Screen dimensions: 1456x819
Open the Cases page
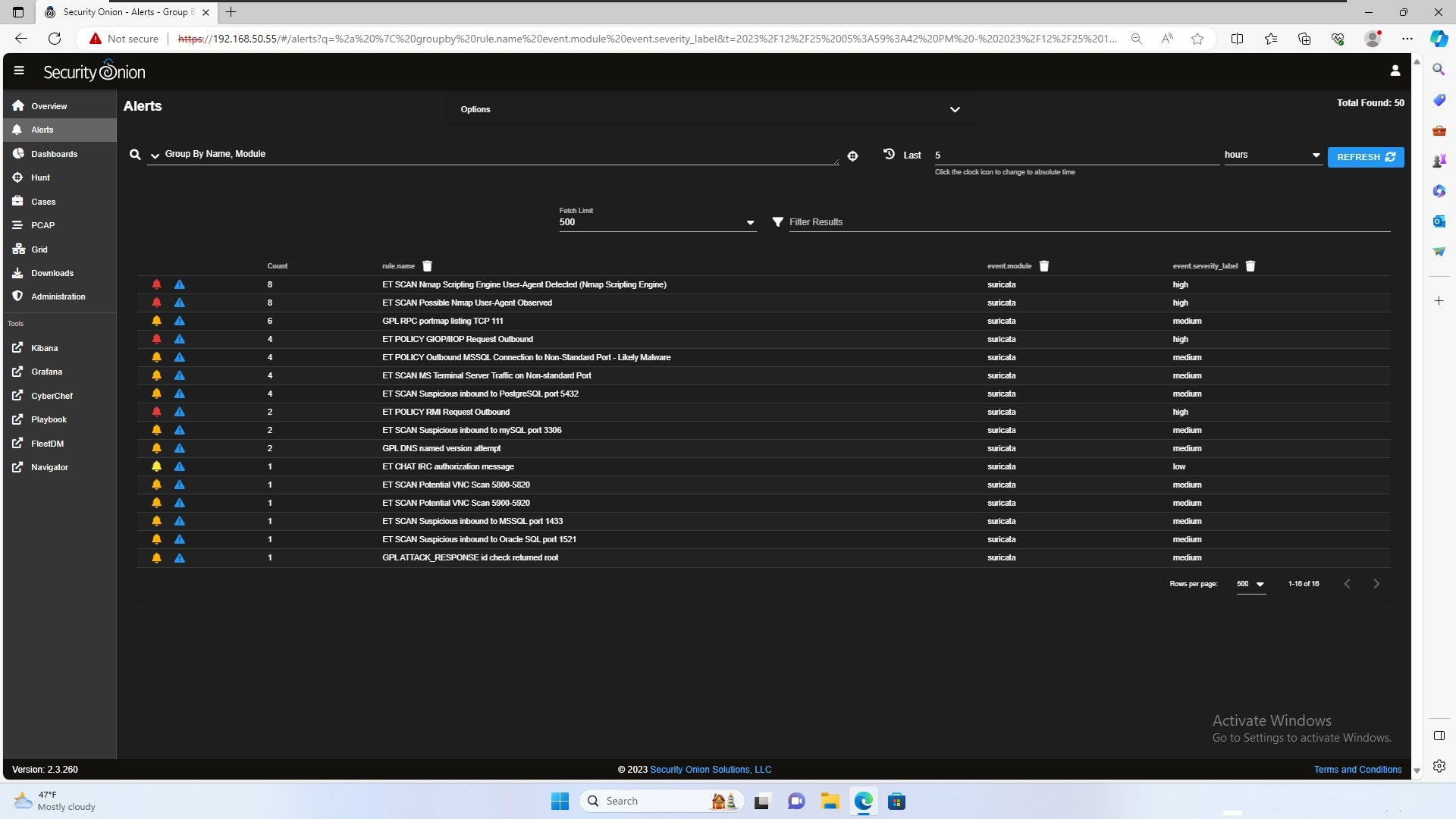pos(60,202)
